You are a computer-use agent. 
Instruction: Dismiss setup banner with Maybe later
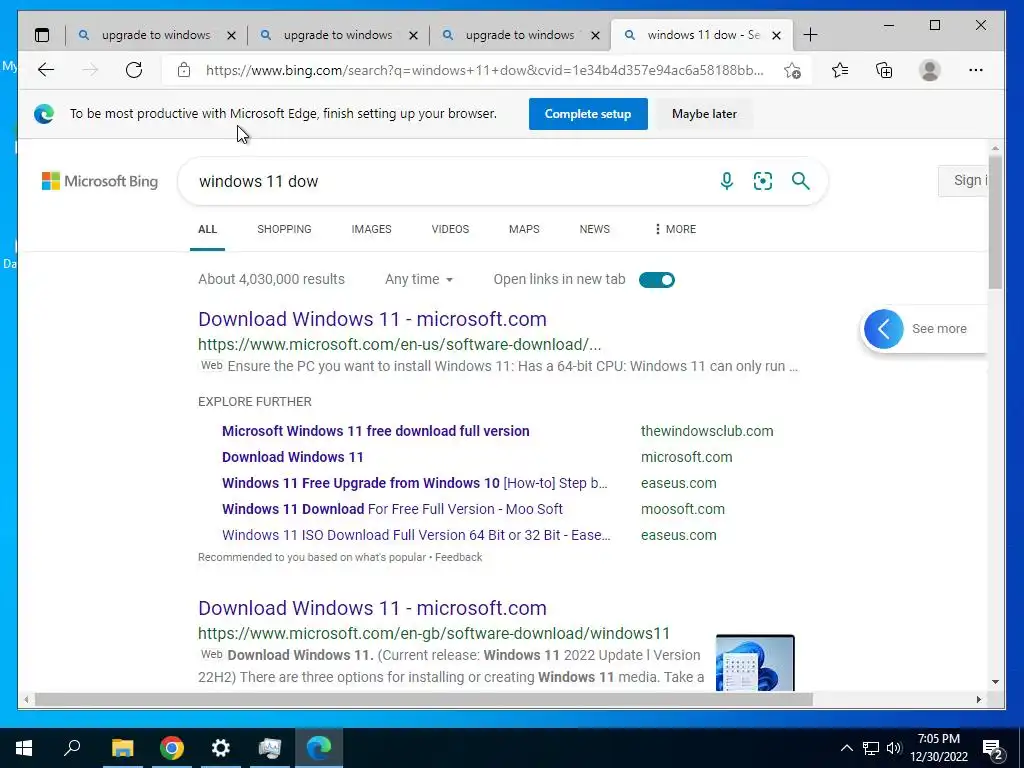[x=704, y=114]
